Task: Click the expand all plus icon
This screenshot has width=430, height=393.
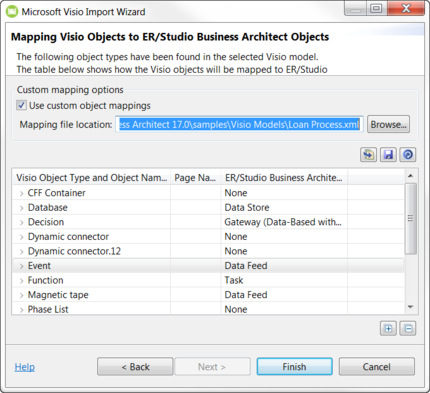Action: pyautogui.click(x=388, y=329)
